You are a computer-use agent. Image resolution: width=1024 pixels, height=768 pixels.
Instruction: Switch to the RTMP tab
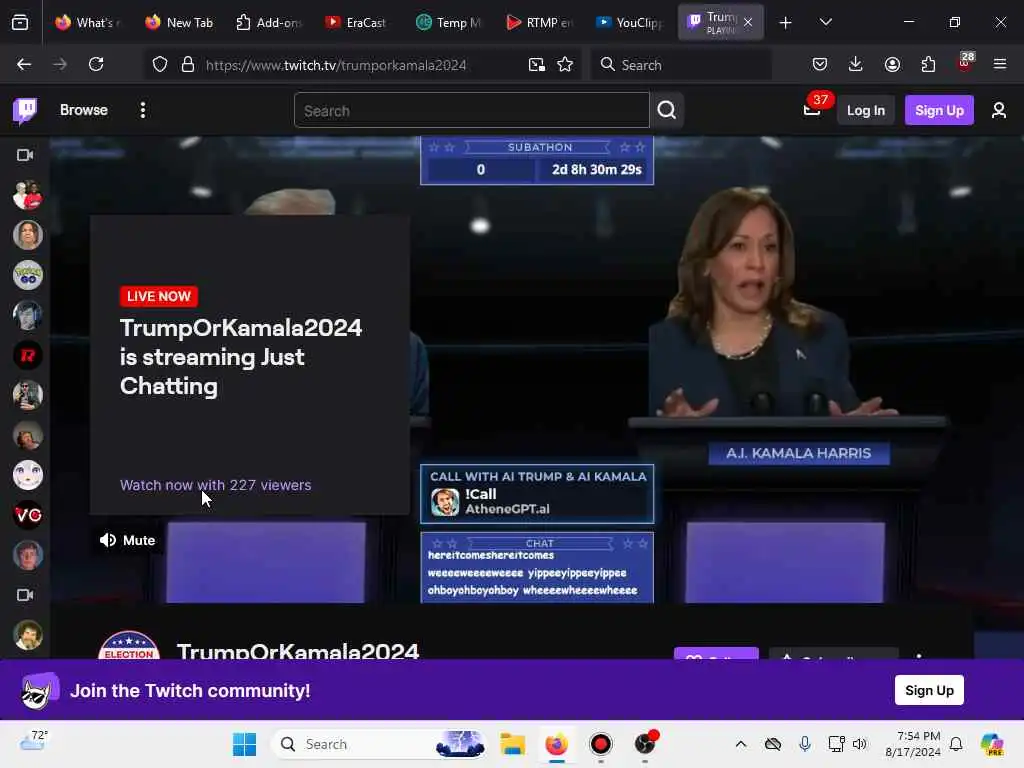click(x=539, y=23)
